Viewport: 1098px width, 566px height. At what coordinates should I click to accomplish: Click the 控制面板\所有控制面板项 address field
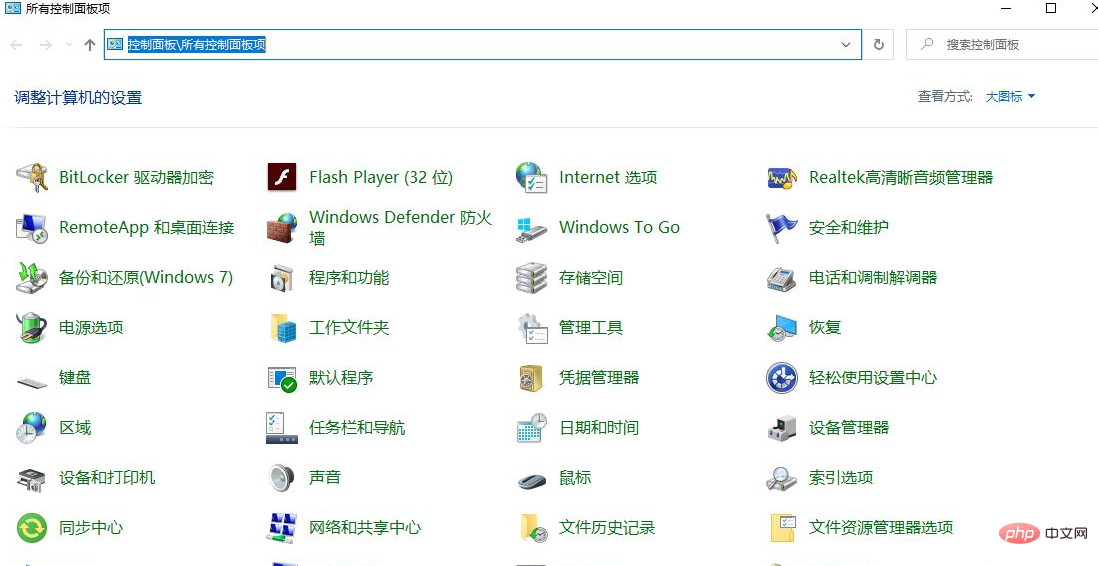tap(482, 45)
